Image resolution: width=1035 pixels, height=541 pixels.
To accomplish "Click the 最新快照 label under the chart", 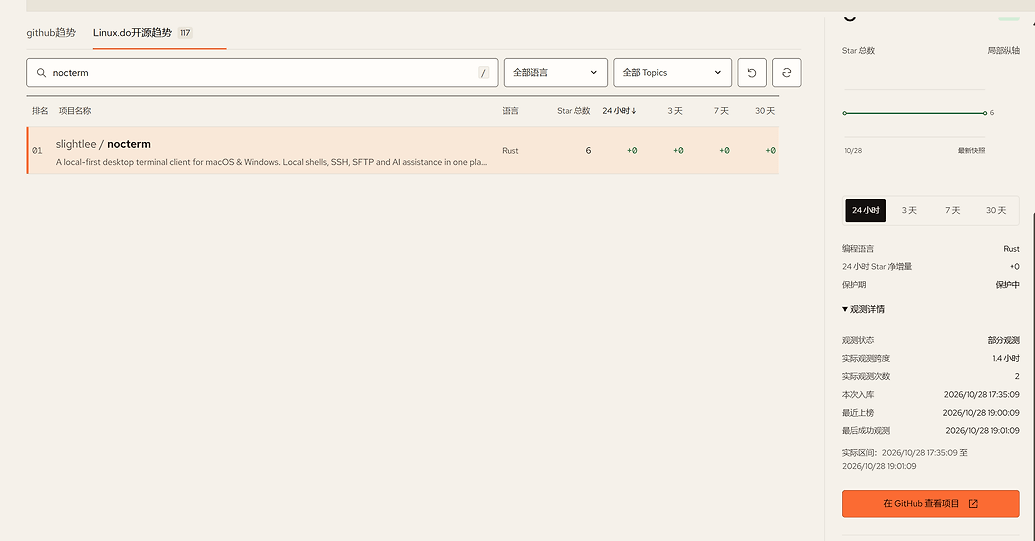I will point(972,150).
